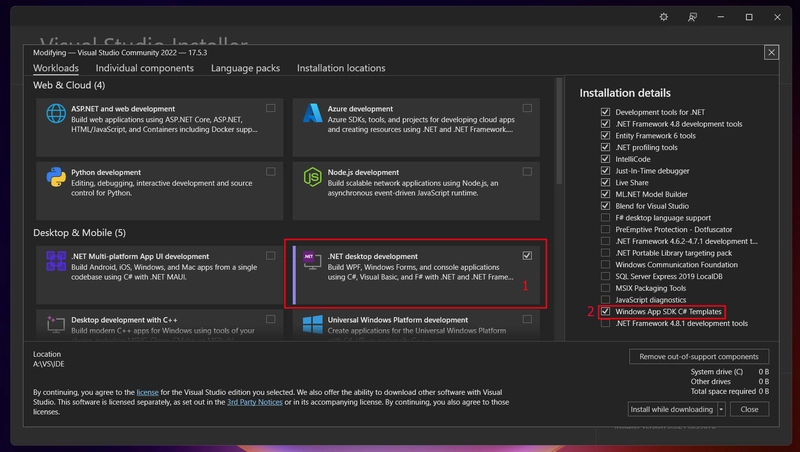The width and height of the screenshot is (800, 452).
Task: Click Remove out-of-support components button
Action: point(699,356)
